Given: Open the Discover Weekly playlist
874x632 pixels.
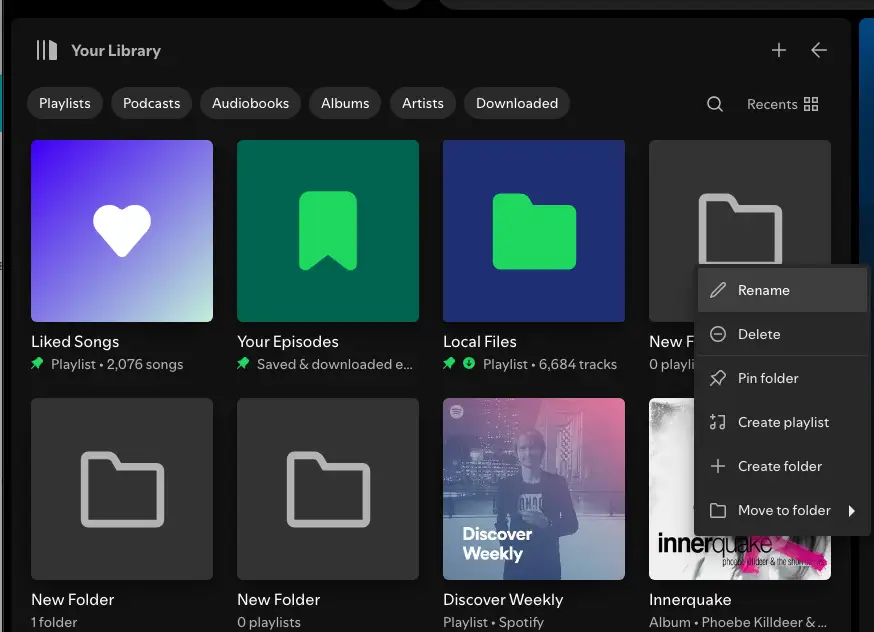Looking at the screenshot, I should click(533, 489).
